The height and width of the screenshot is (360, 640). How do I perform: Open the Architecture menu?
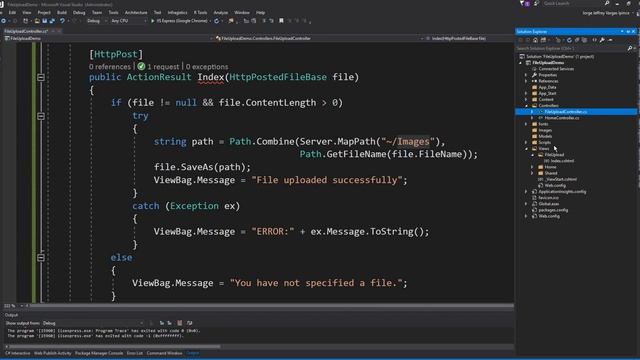click(x=136, y=13)
